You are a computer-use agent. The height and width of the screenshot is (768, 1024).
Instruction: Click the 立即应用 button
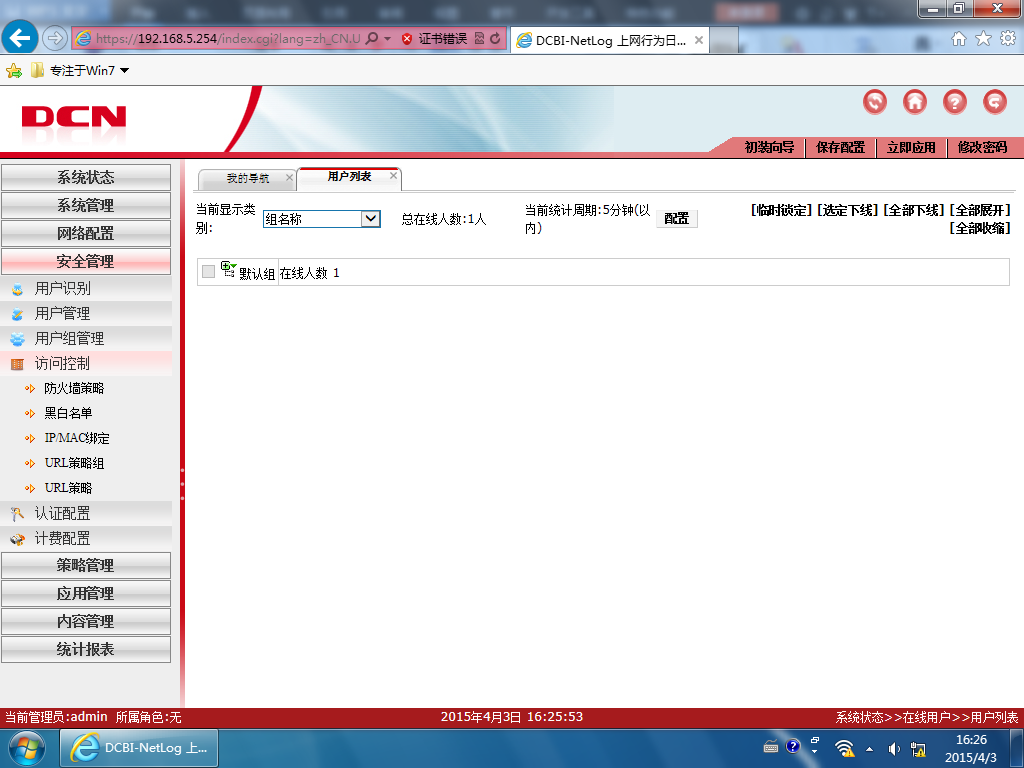point(911,148)
